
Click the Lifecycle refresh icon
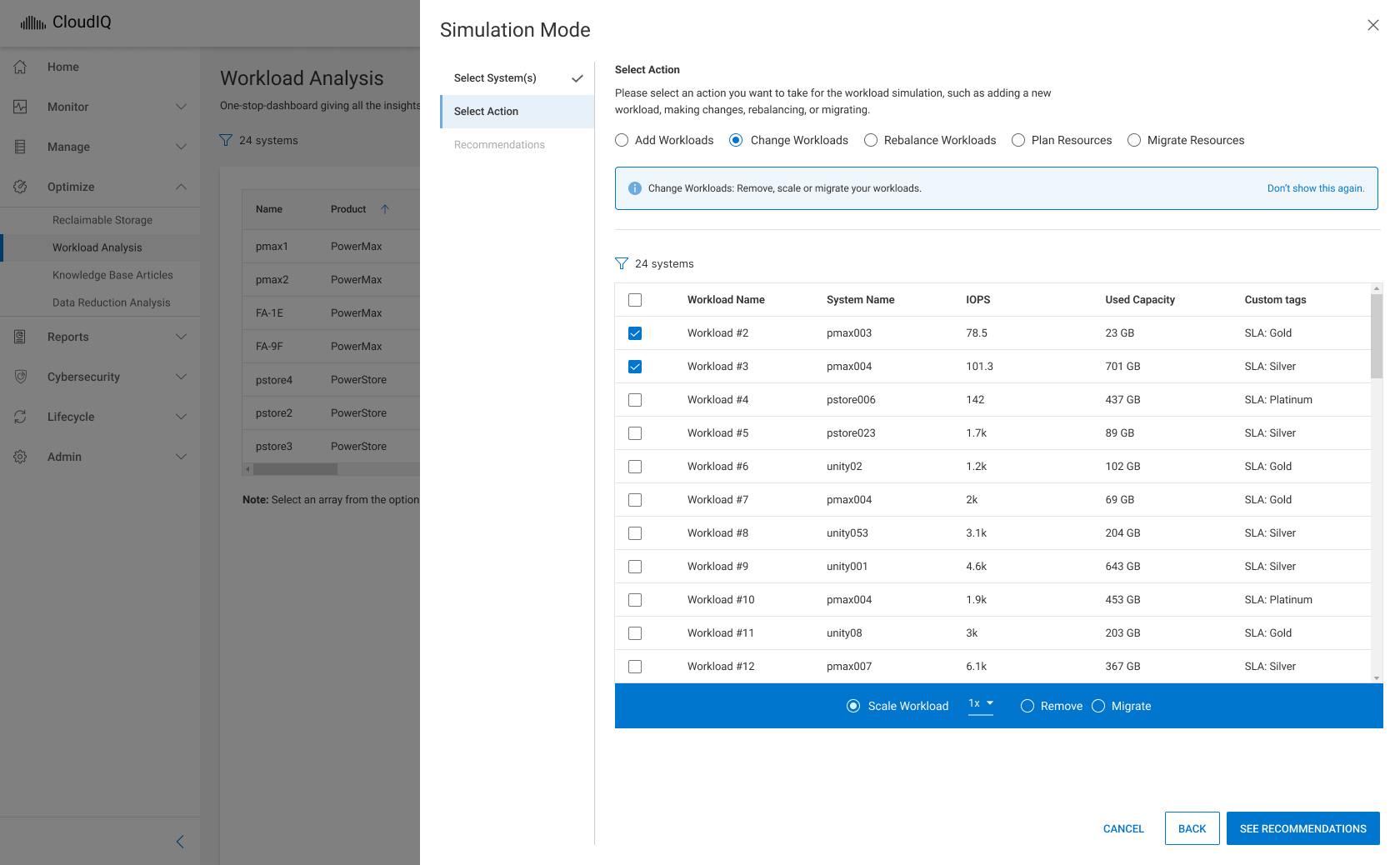coord(20,417)
